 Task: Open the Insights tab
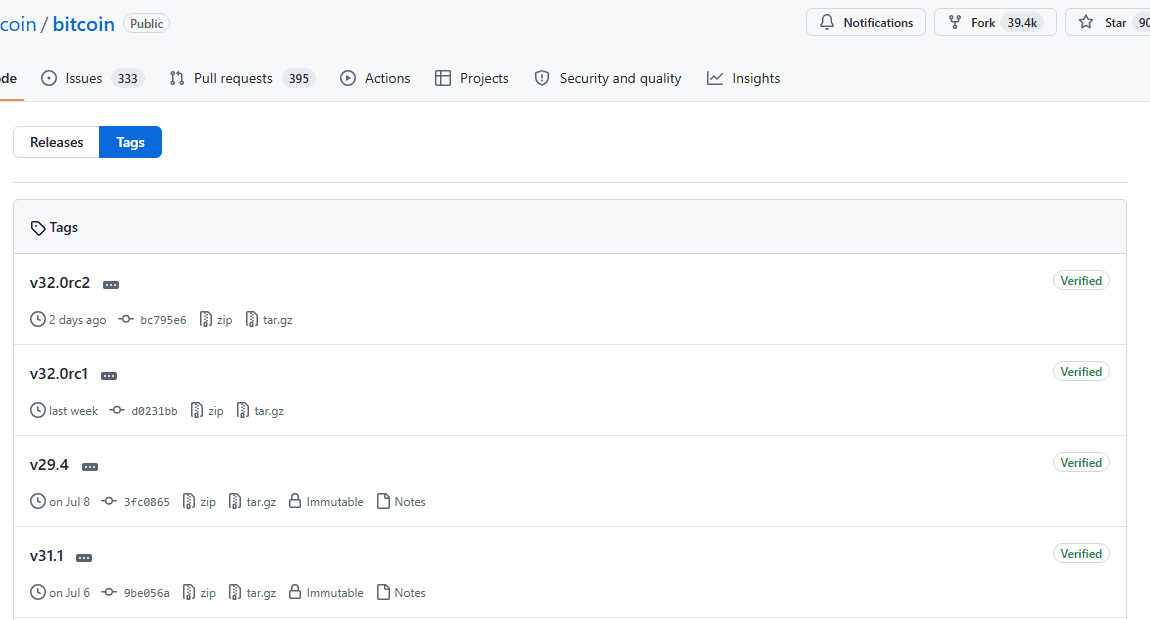click(744, 79)
